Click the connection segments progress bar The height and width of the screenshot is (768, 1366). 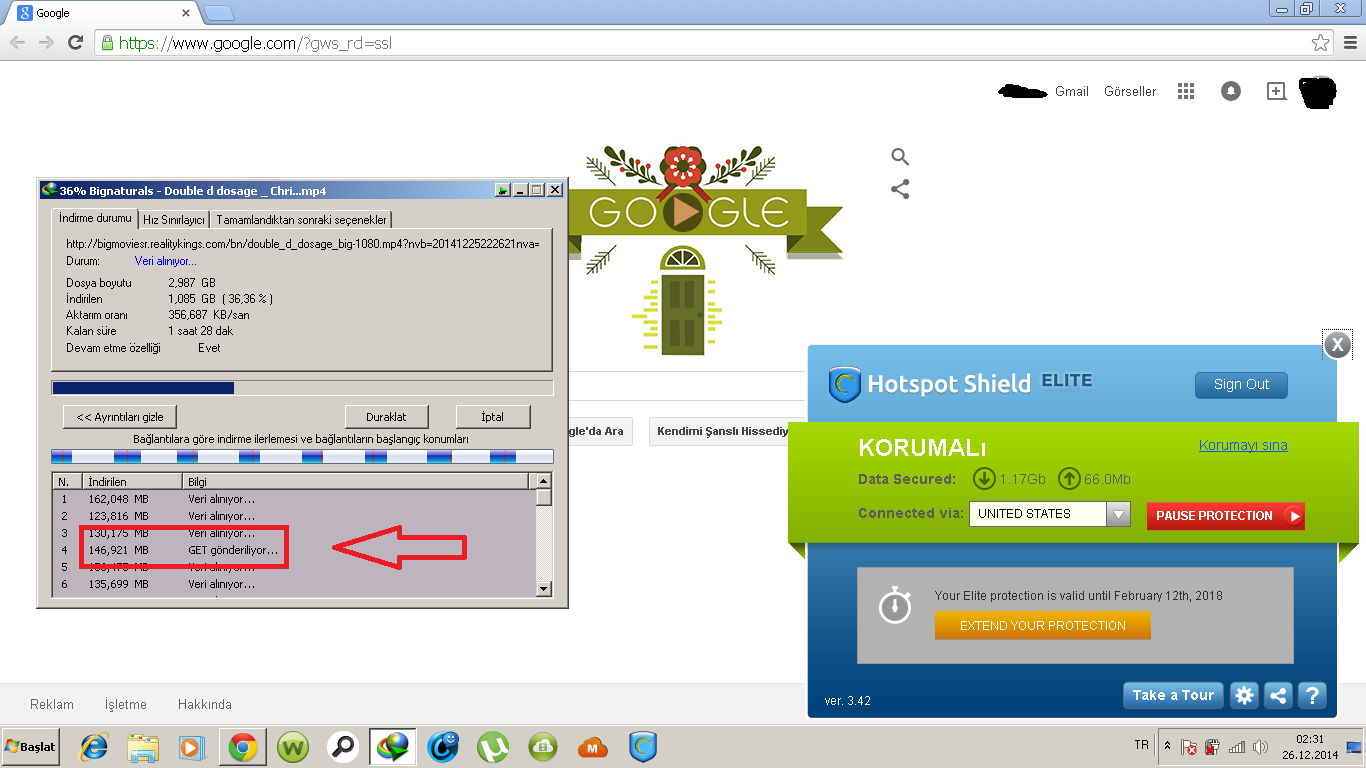tap(302, 457)
